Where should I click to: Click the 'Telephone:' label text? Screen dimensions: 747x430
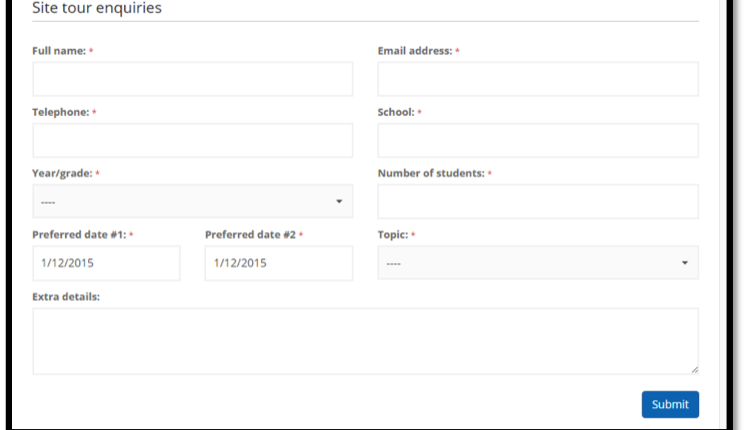pyautogui.click(x=60, y=113)
